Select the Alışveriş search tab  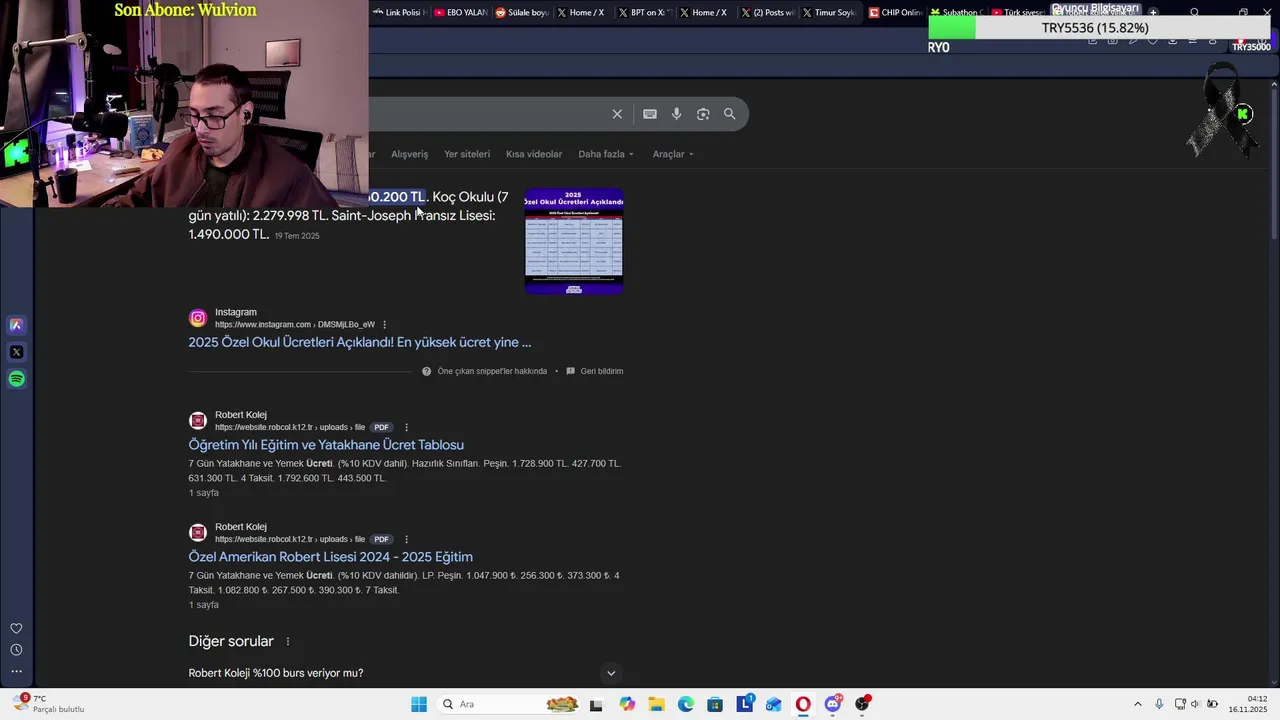tap(409, 154)
